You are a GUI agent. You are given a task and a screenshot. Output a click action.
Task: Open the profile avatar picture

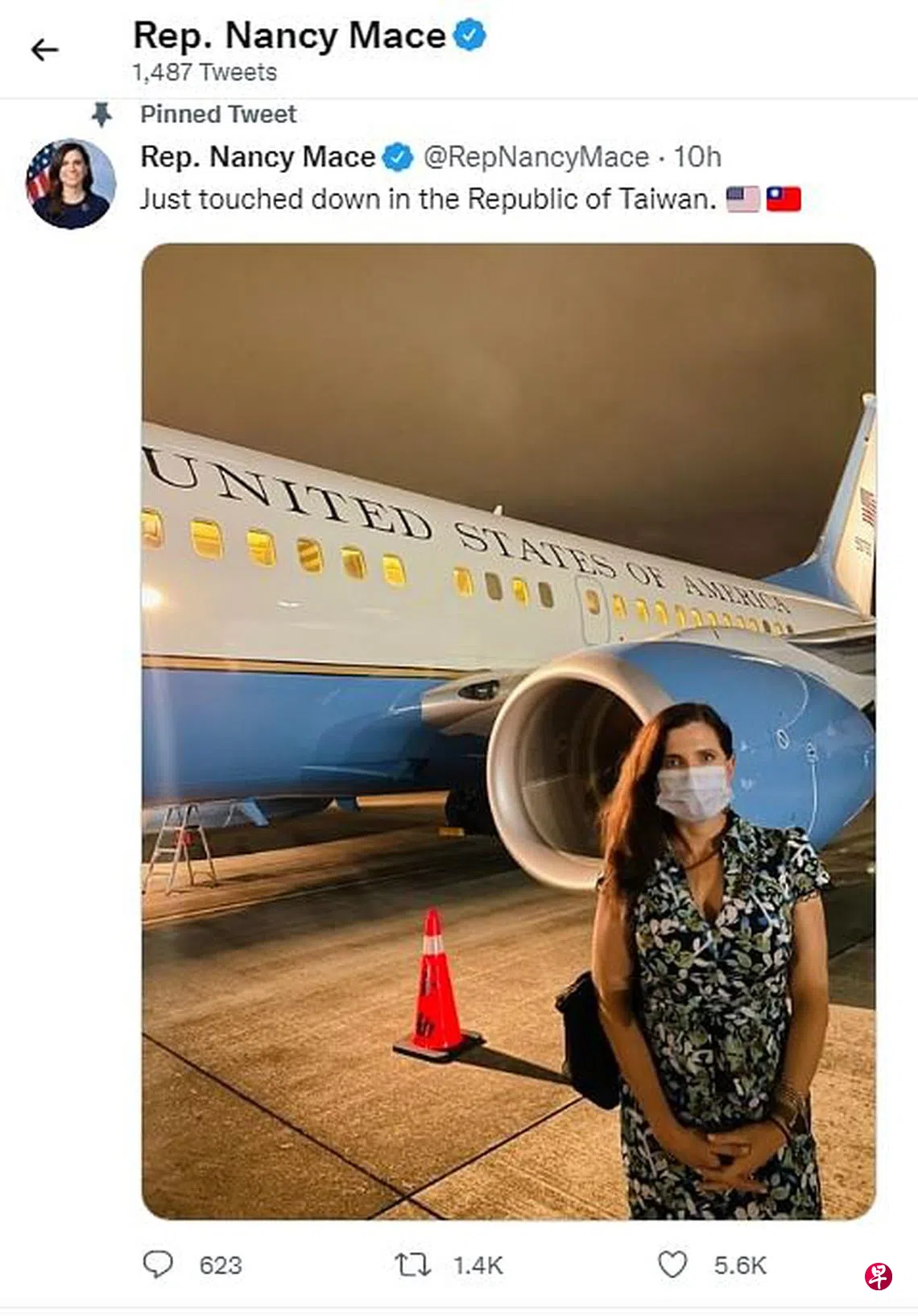pyautogui.click(x=71, y=184)
